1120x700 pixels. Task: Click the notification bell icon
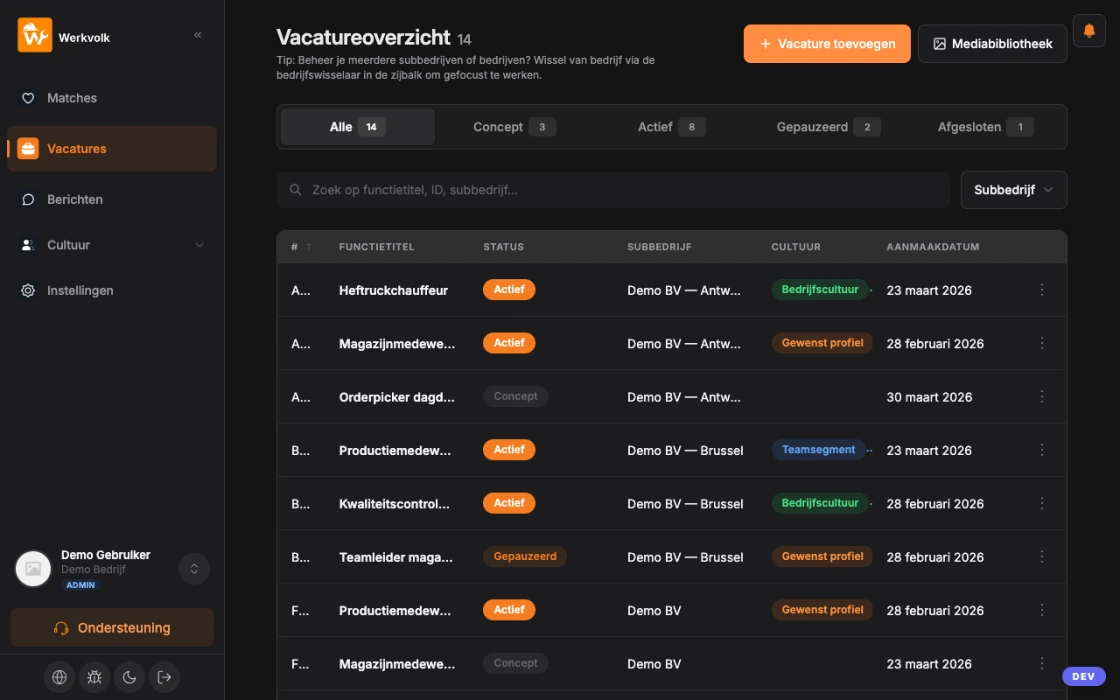pos(1090,30)
